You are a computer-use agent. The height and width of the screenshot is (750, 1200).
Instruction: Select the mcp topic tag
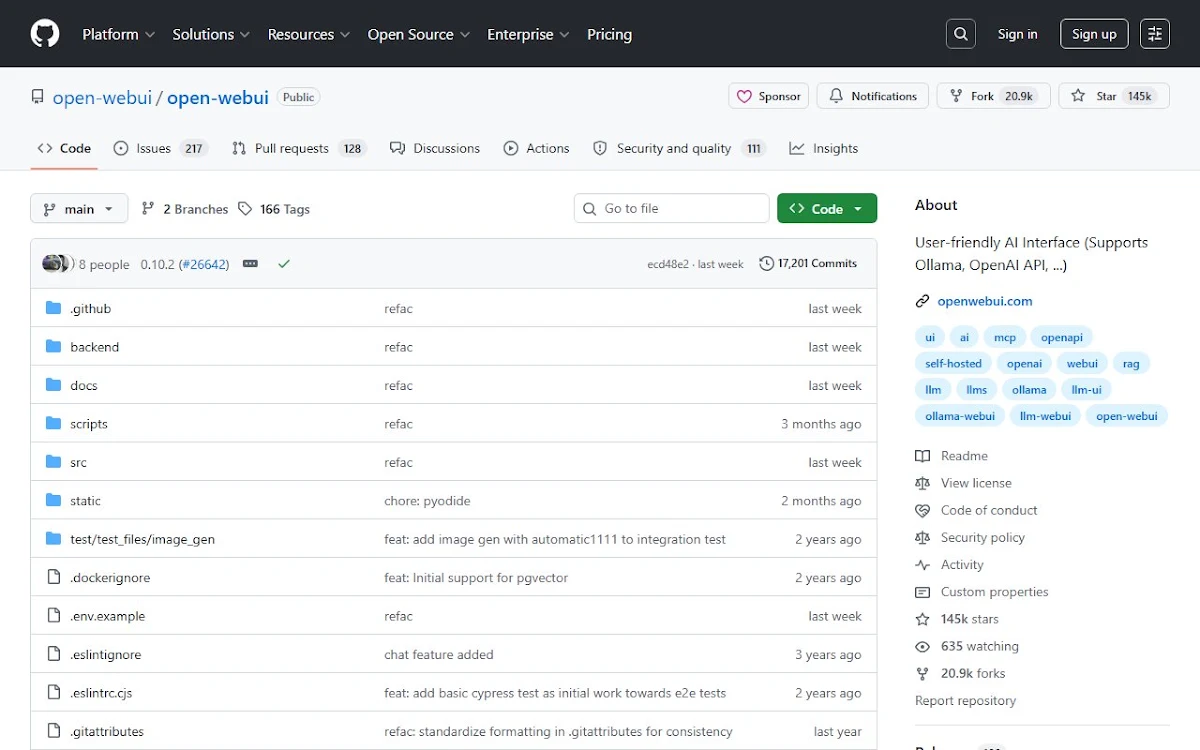[x=1004, y=338]
